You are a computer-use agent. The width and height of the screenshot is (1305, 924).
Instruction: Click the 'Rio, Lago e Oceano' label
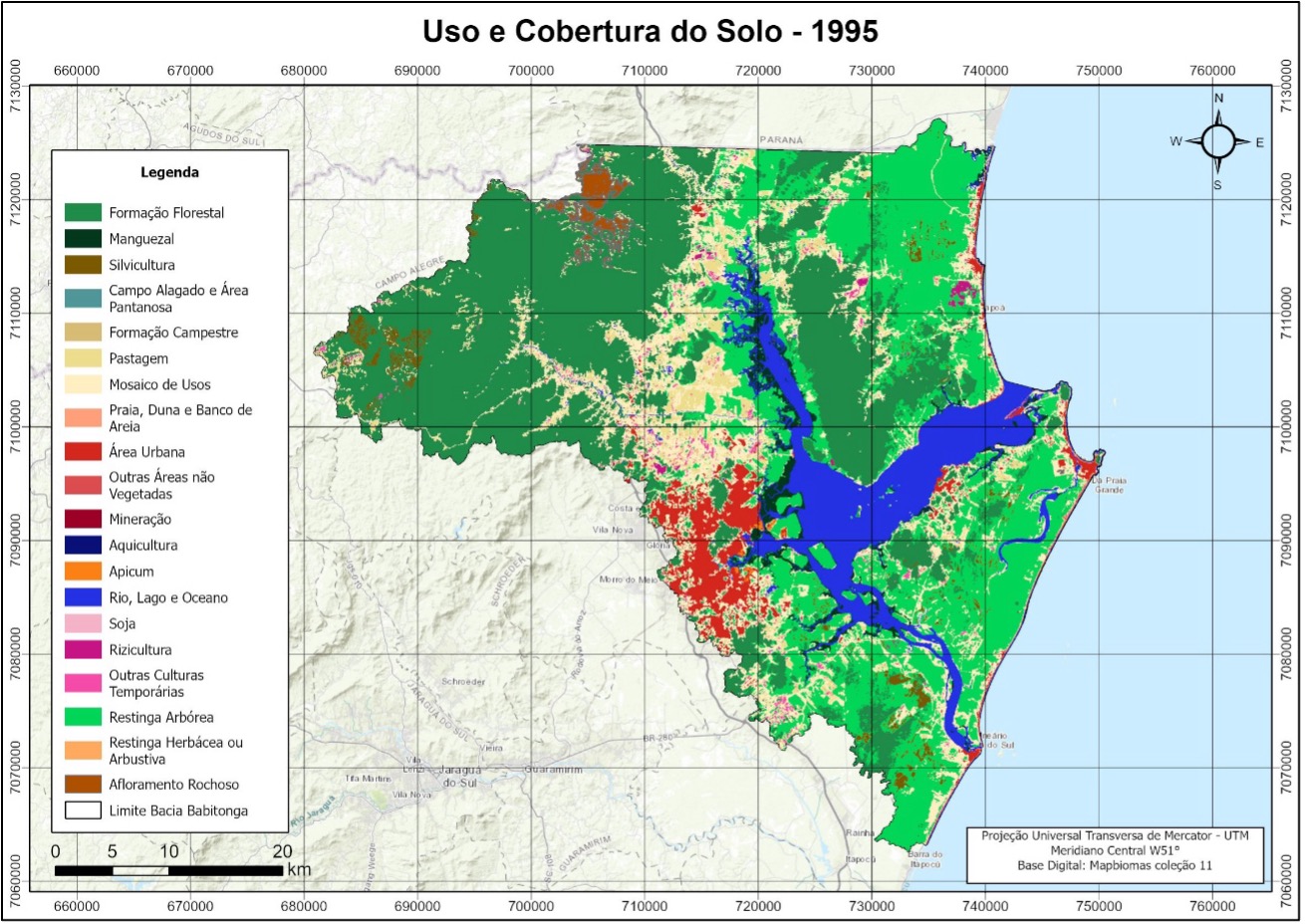(x=168, y=597)
